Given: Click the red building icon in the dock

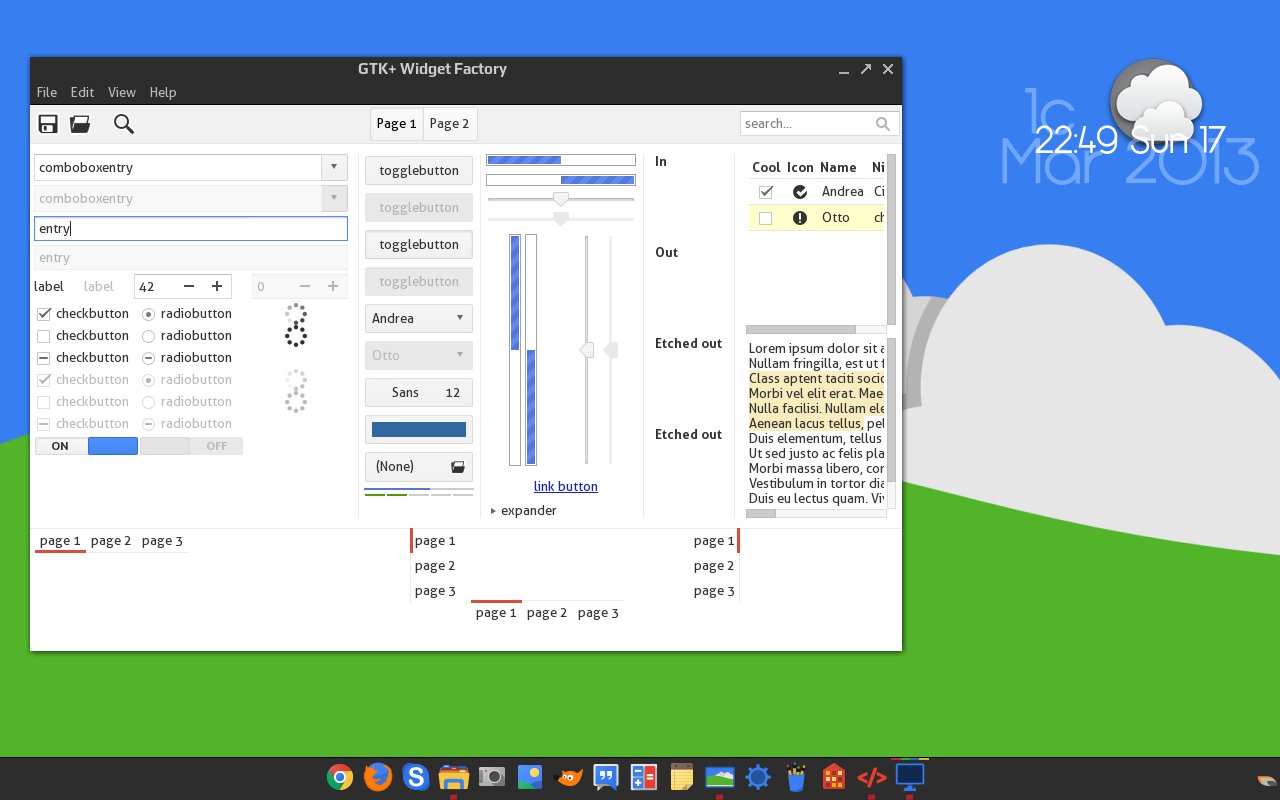Looking at the screenshot, I should (834, 777).
